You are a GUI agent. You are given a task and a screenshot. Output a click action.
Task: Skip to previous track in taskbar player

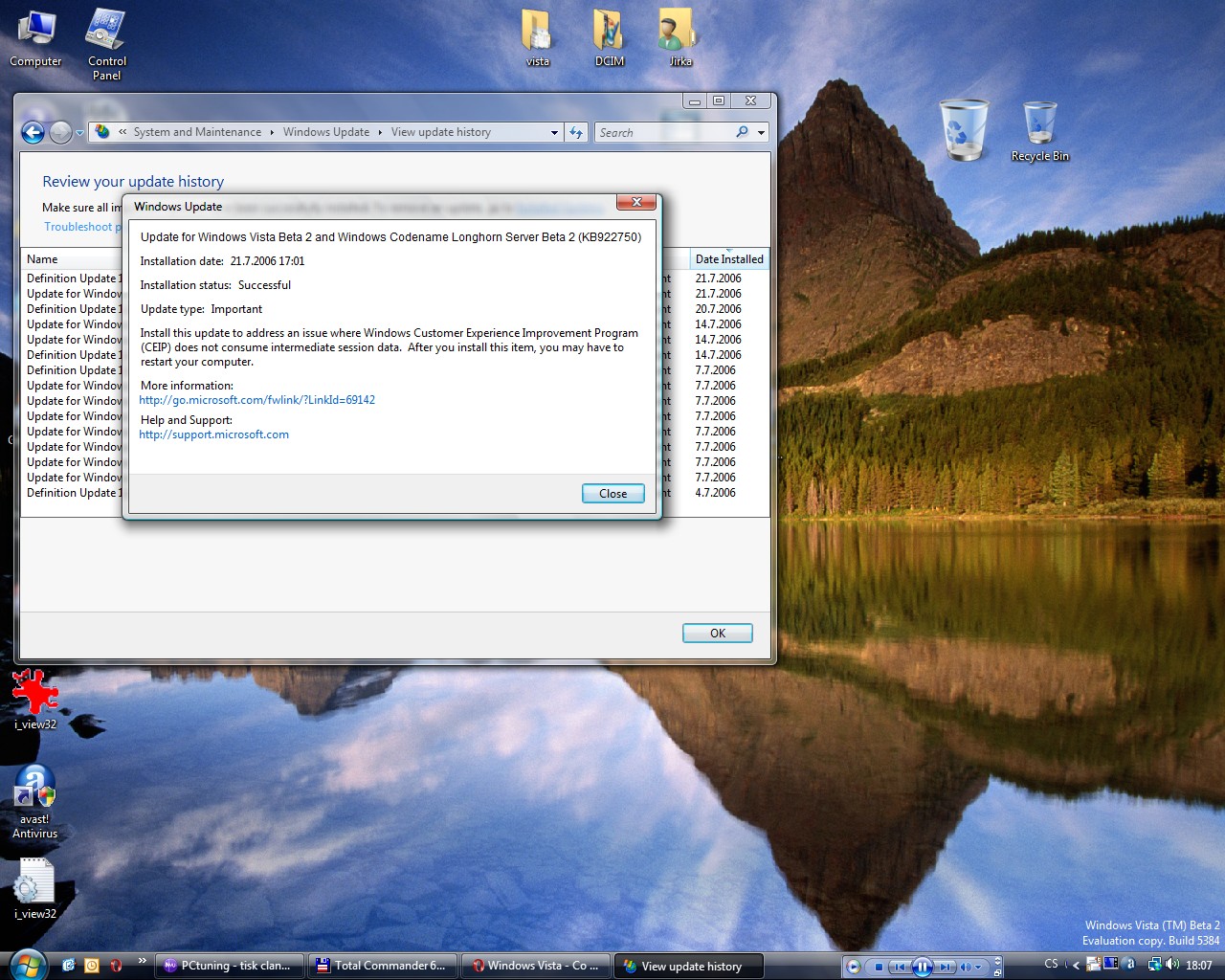[899, 967]
